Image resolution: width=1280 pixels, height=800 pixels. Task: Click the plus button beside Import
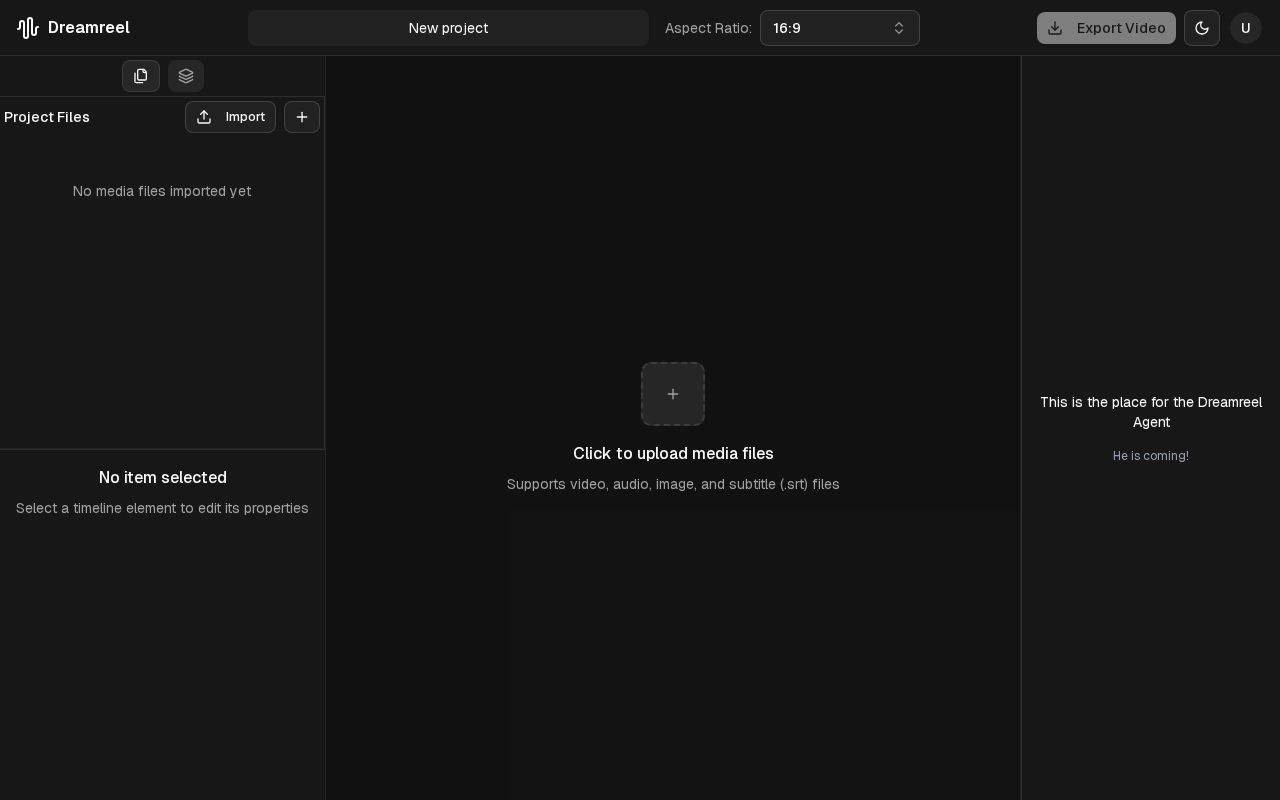(302, 117)
